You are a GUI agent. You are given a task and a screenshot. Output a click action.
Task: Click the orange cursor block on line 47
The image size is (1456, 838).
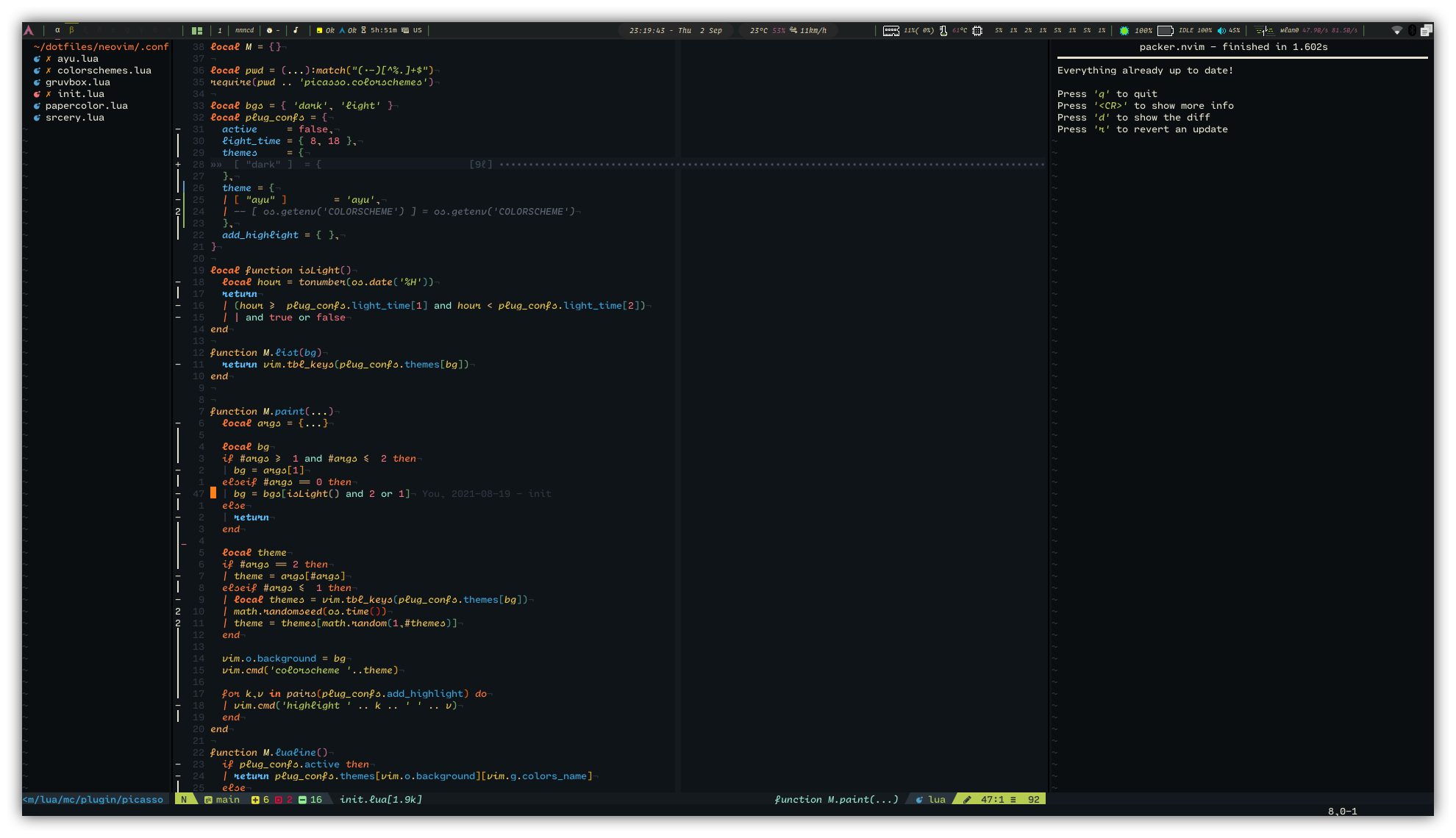tap(213, 494)
